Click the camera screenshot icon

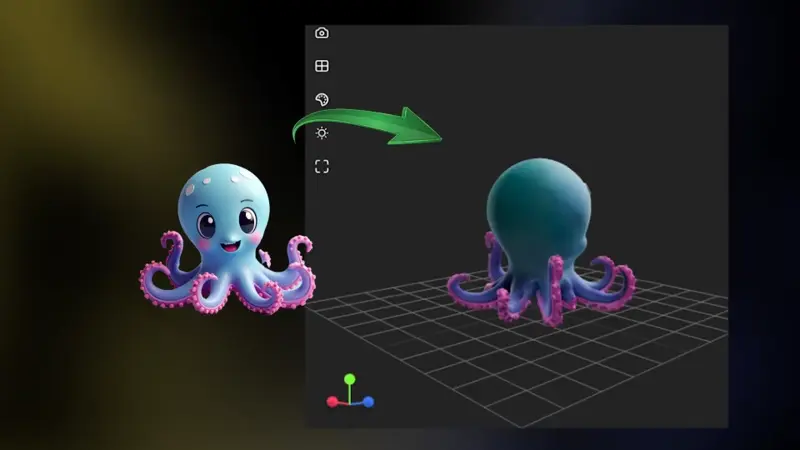322,33
